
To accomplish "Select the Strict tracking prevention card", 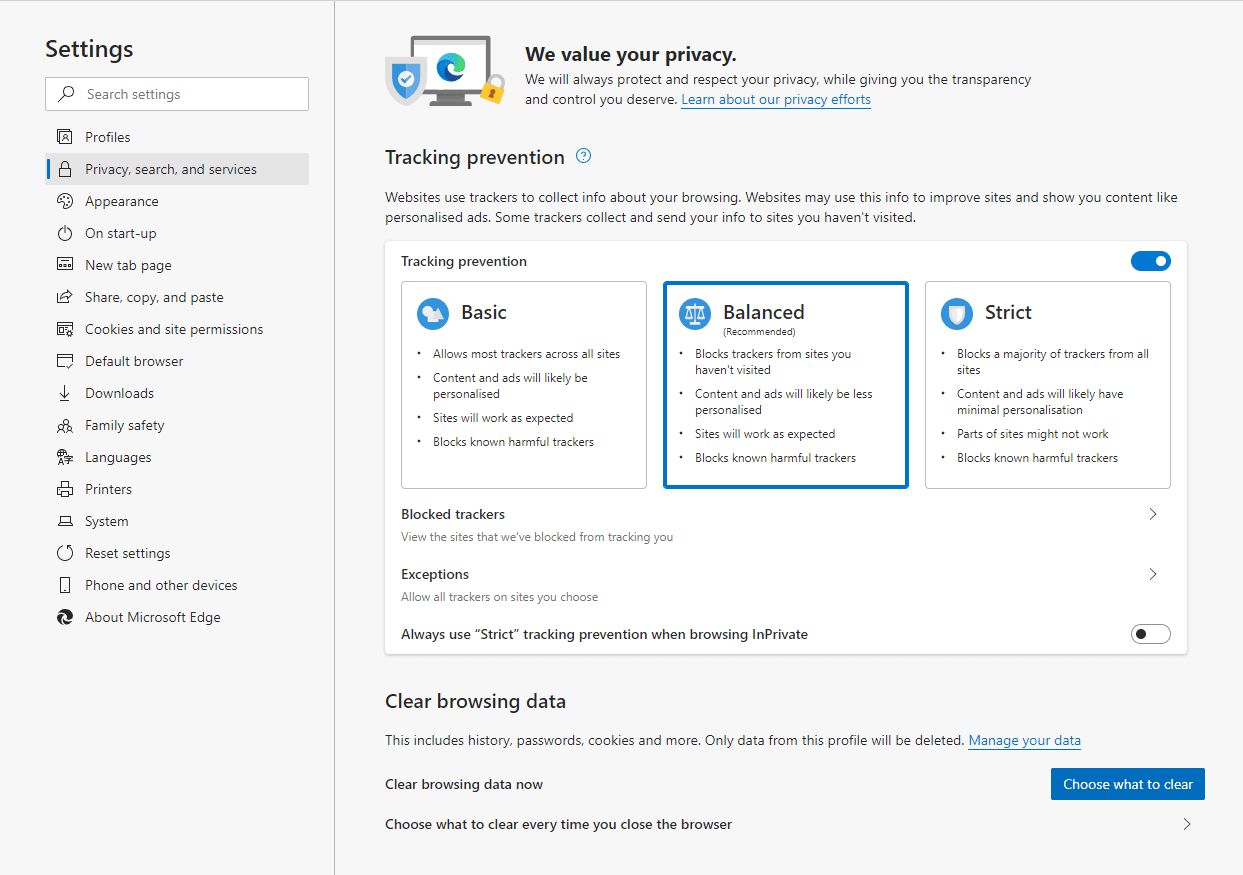I will click(x=1047, y=385).
